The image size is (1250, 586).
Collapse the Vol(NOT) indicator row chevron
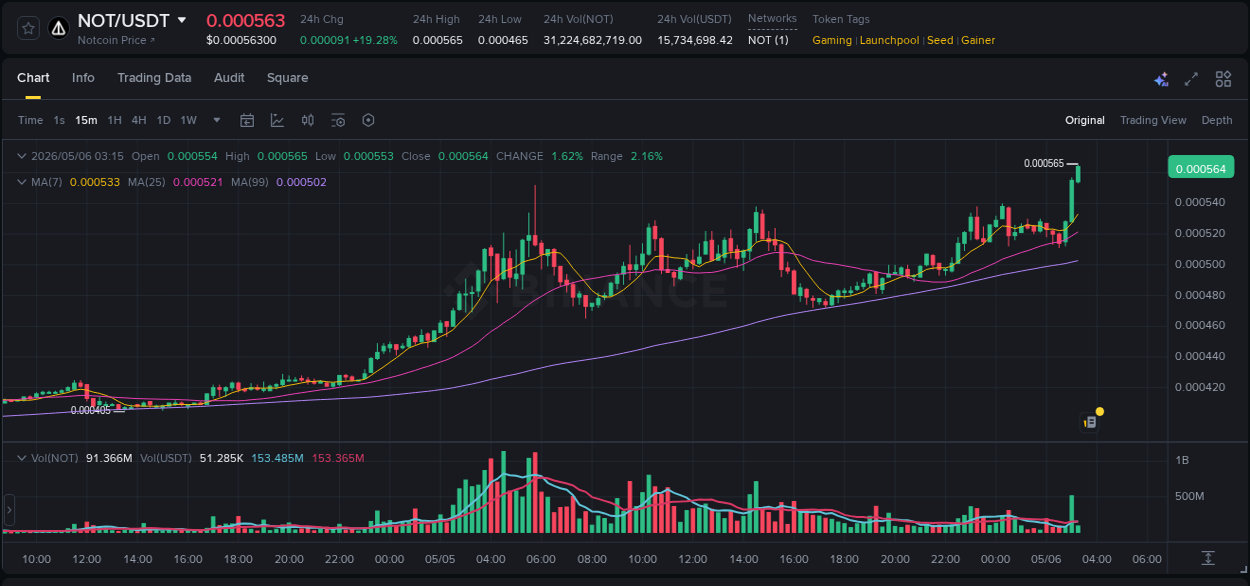coord(22,457)
